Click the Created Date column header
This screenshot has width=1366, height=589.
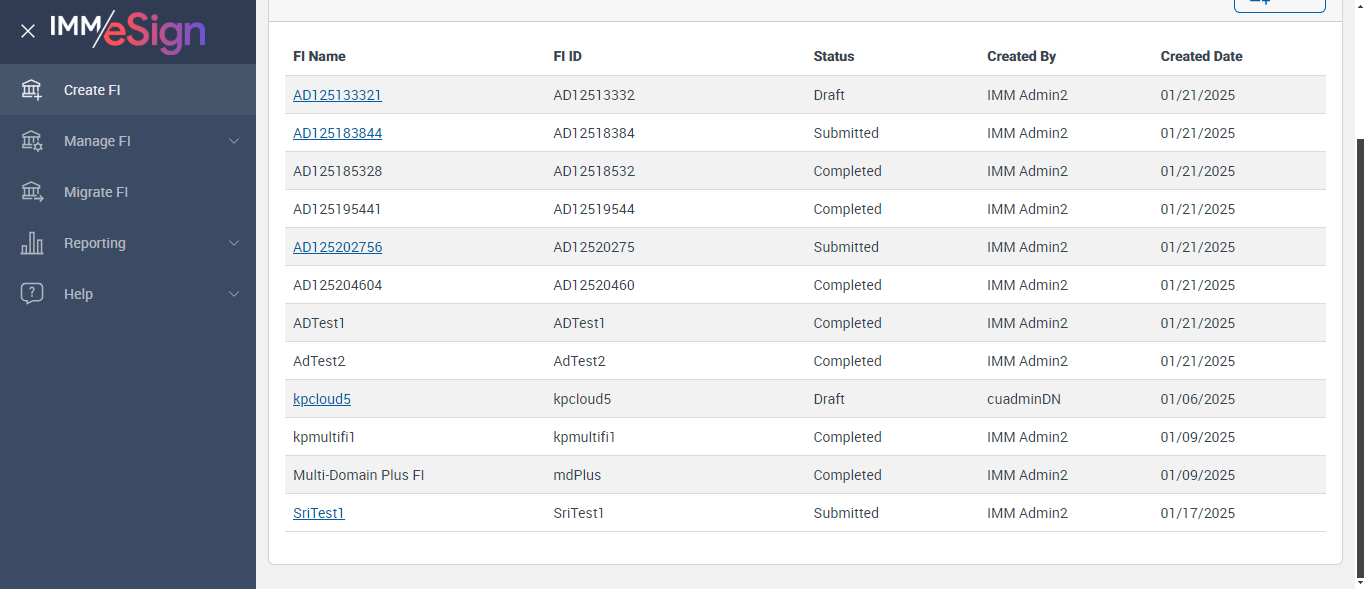click(x=1201, y=56)
